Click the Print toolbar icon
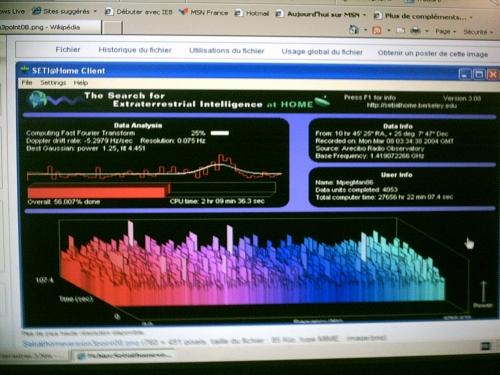 (x=415, y=31)
